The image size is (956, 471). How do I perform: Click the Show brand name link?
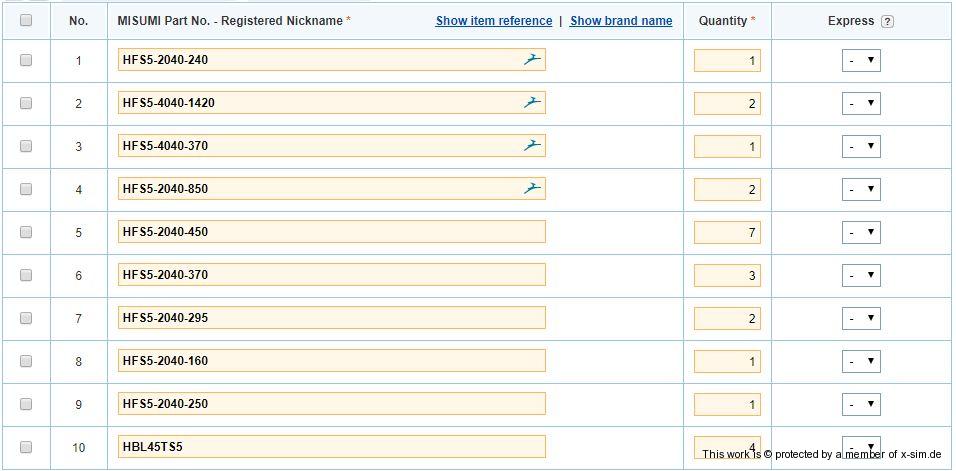[621, 21]
